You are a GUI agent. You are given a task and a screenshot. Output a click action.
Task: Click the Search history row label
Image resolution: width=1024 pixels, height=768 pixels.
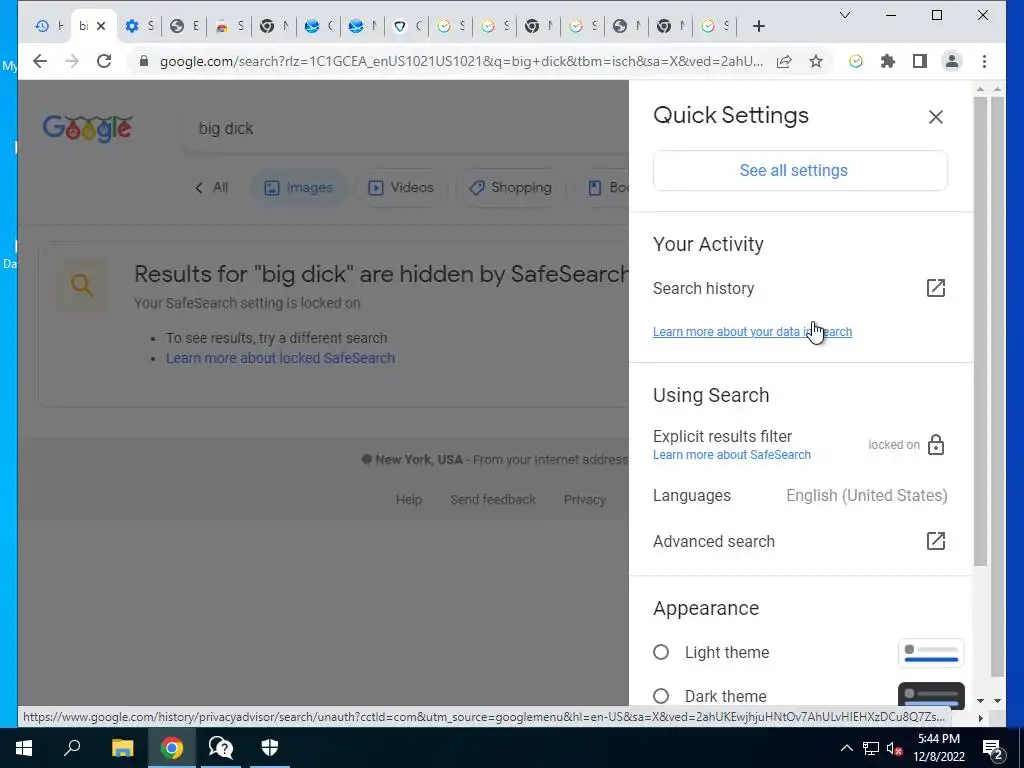[x=703, y=289]
